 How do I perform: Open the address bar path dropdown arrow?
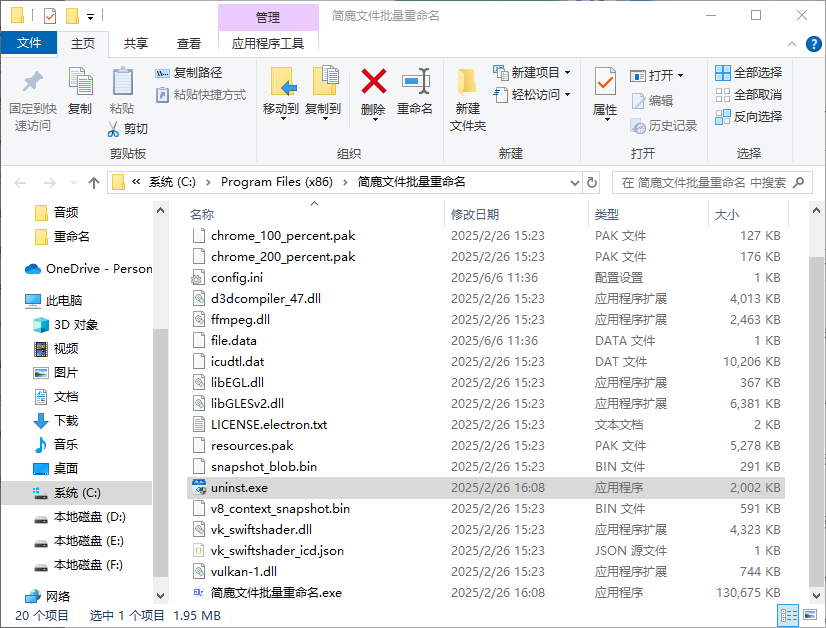pyautogui.click(x=575, y=183)
